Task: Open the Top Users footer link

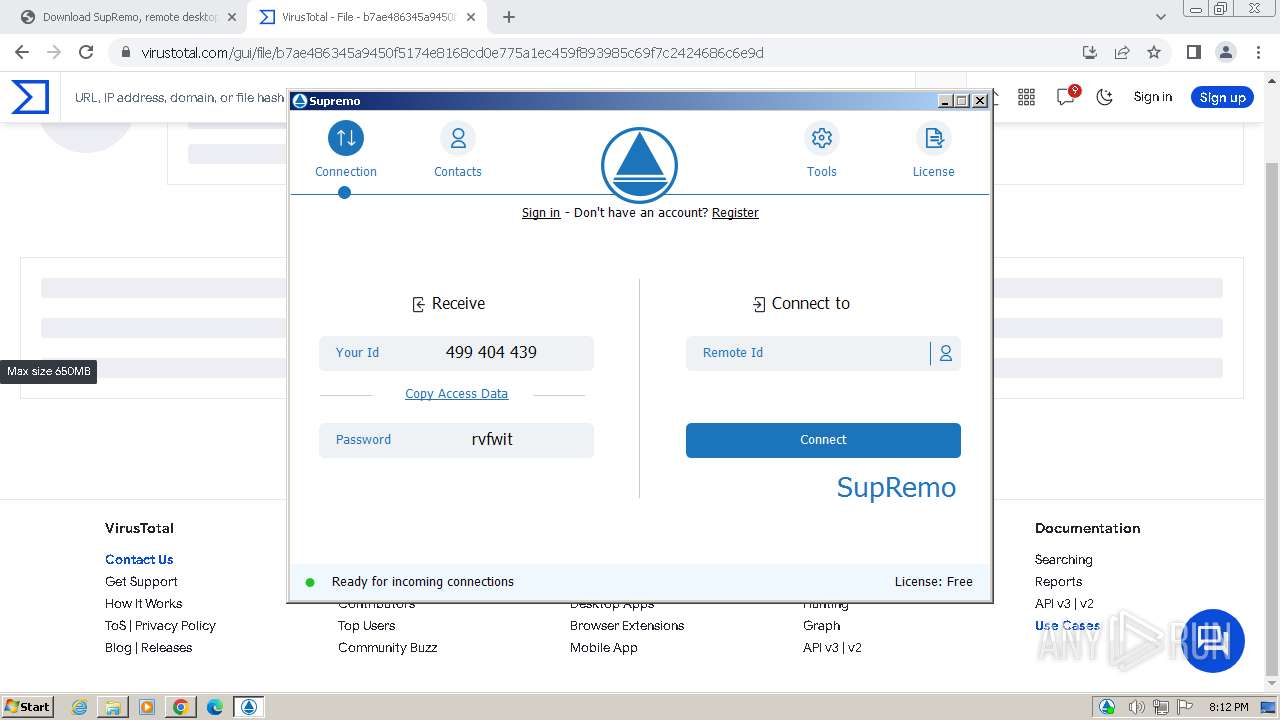Action: click(x=366, y=626)
